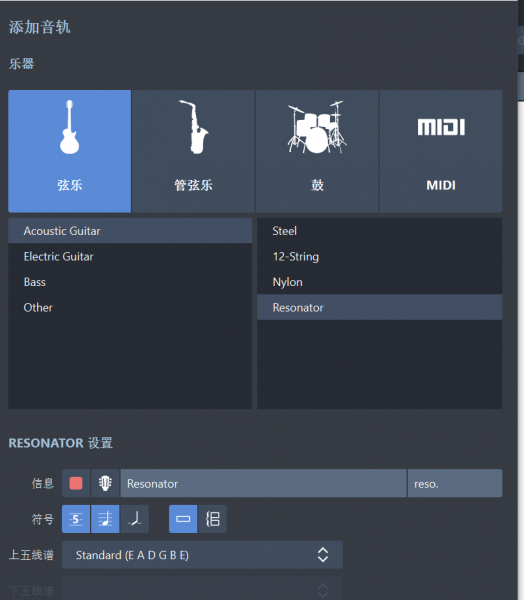524x600 pixels.
Task: Select Other in instrument list
Action: [x=130, y=308]
